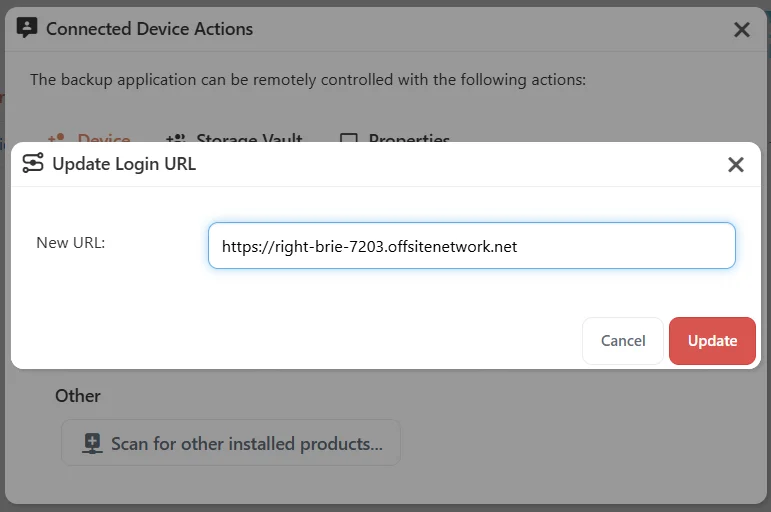Click the Device tab icon
Viewport: 771px width, 512px height.
[57, 138]
